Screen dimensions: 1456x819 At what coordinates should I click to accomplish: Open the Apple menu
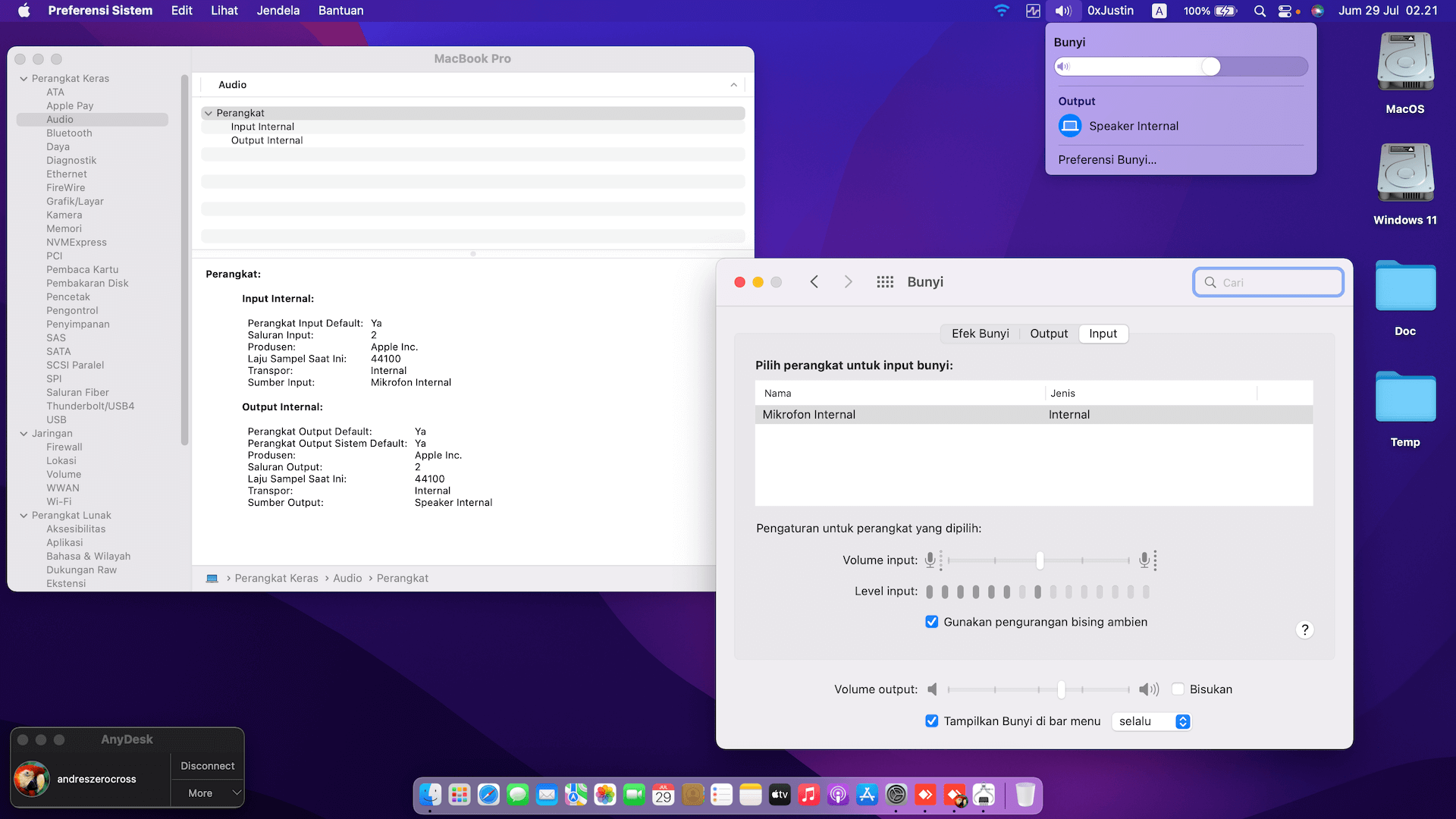(x=24, y=11)
